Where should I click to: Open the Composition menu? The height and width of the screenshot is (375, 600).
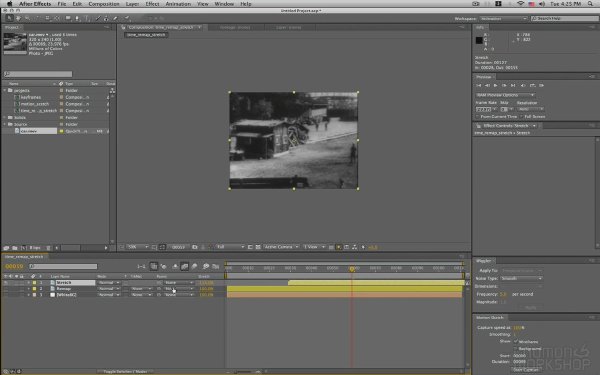[104, 4]
